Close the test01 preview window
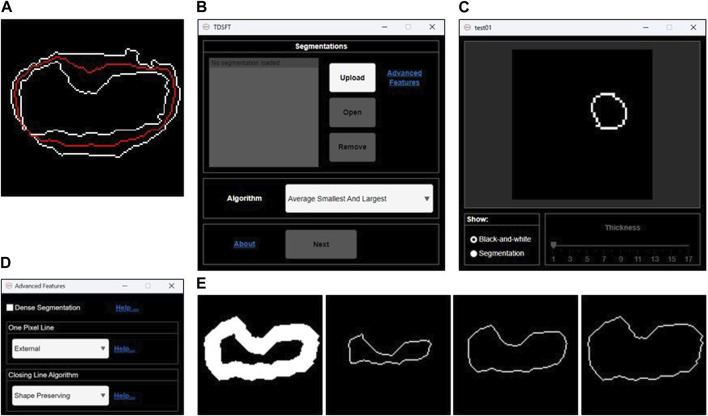The image size is (708, 416). 693,28
